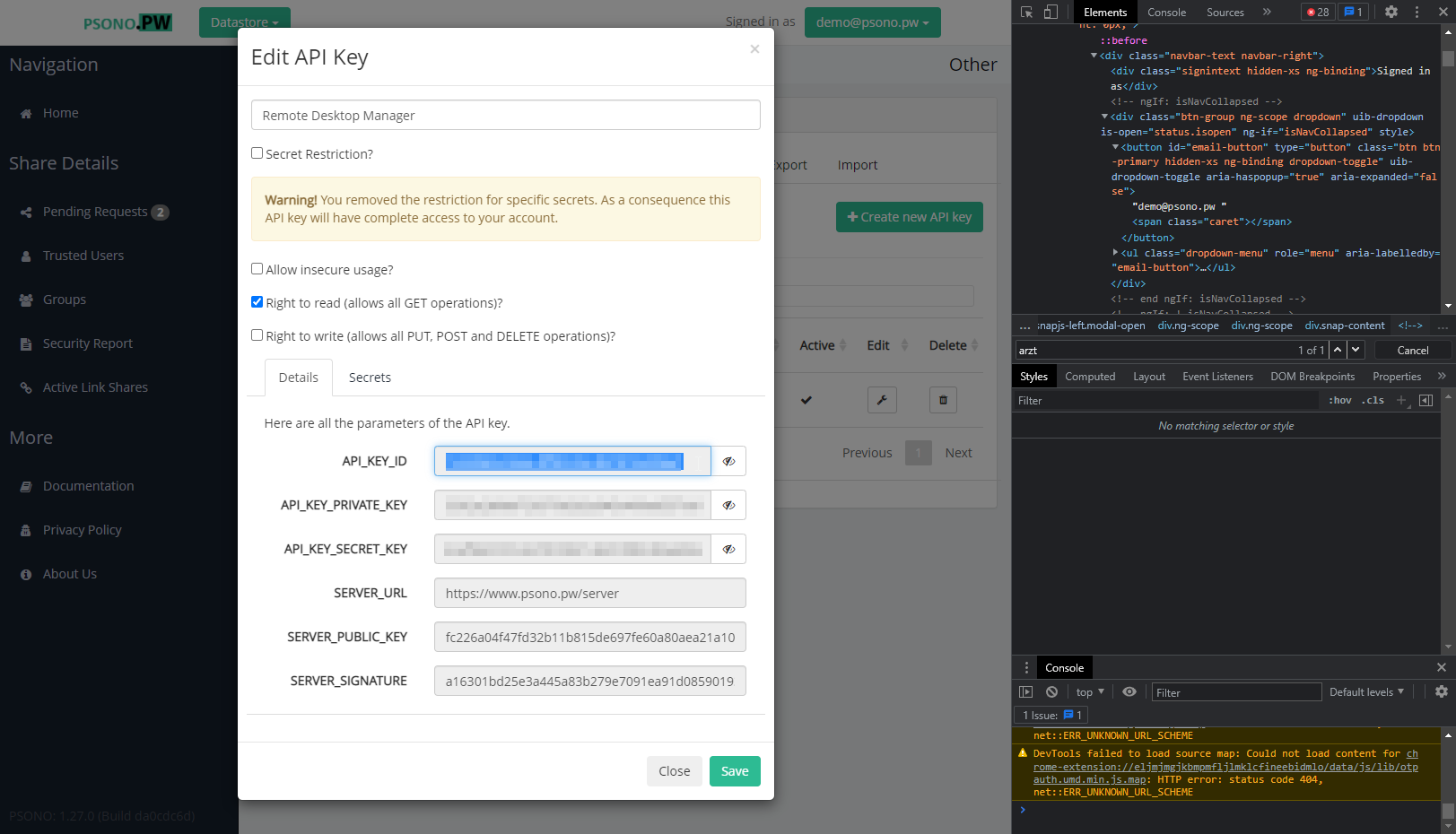Enable the Secret Restriction checkbox
1456x834 pixels.
point(257,153)
